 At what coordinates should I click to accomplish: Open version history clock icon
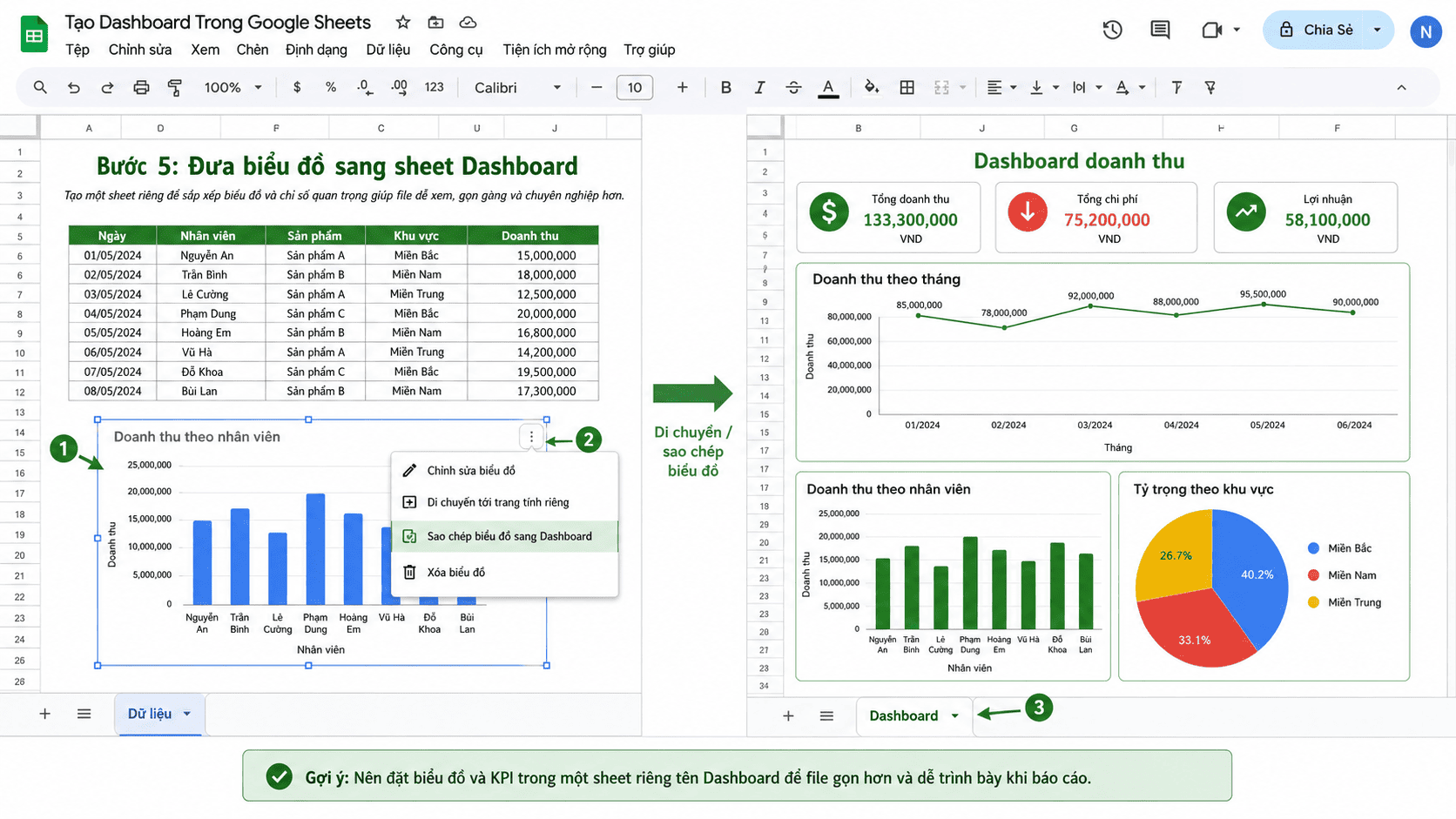(x=1112, y=30)
